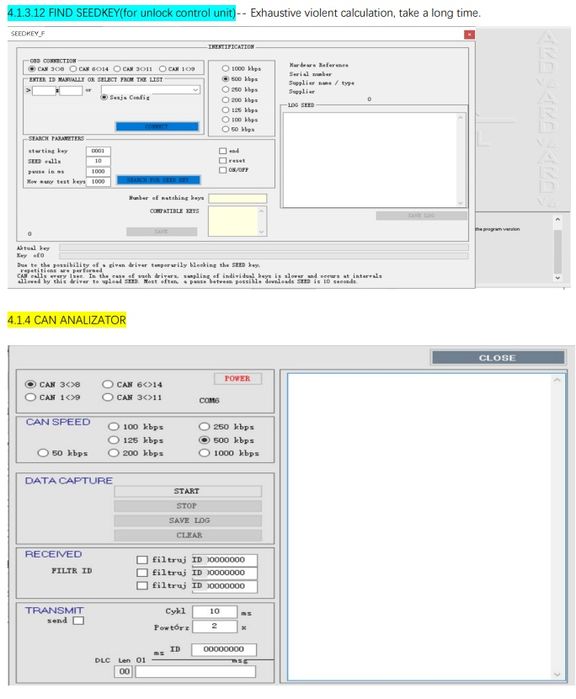The height and width of the screenshot is (699, 576).
Task: Open the ID list dropdown in SEEDKEY_F
Action: pos(150,90)
